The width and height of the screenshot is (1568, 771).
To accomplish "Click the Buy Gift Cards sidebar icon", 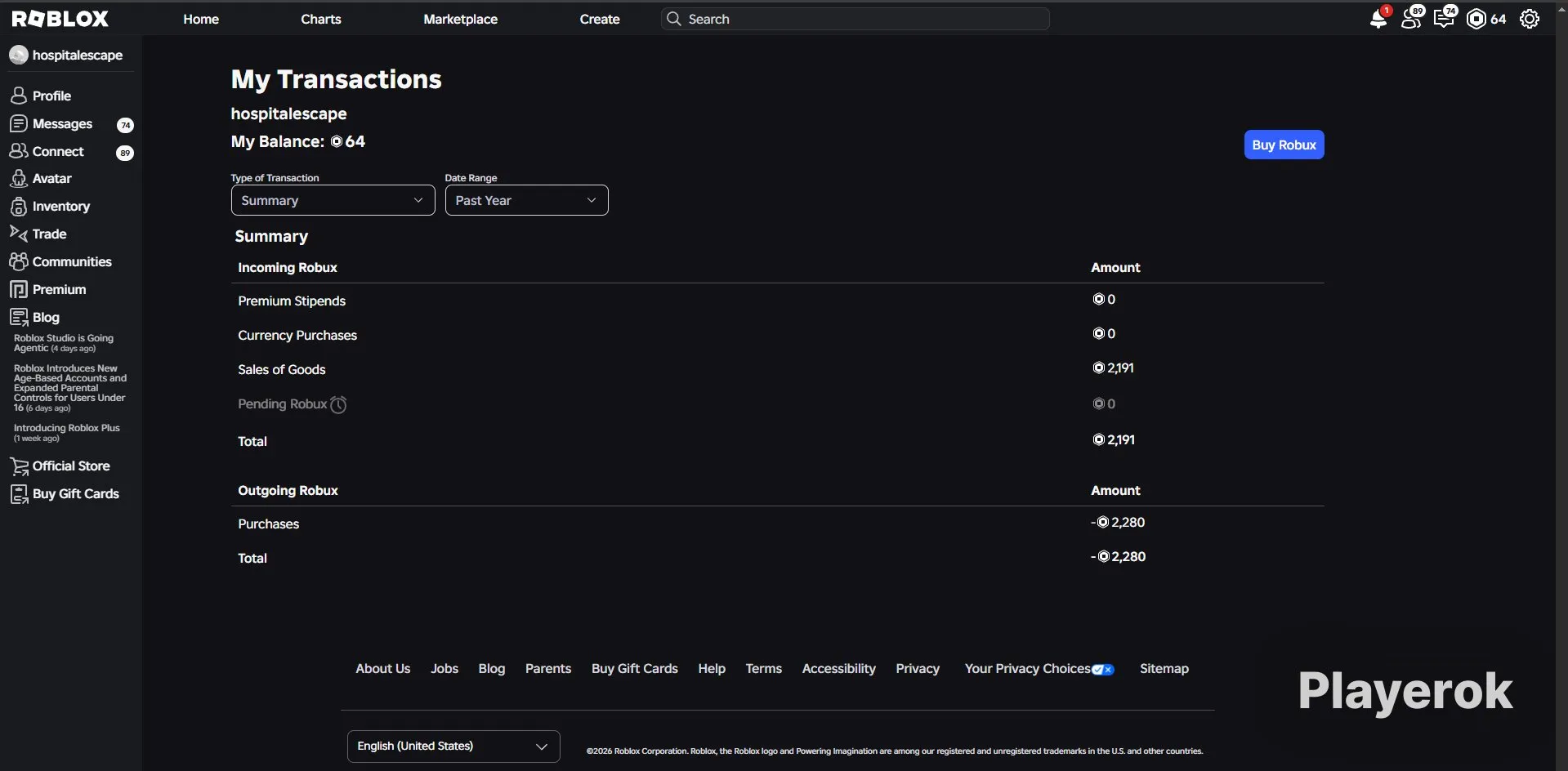I will (x=19, y=494).
